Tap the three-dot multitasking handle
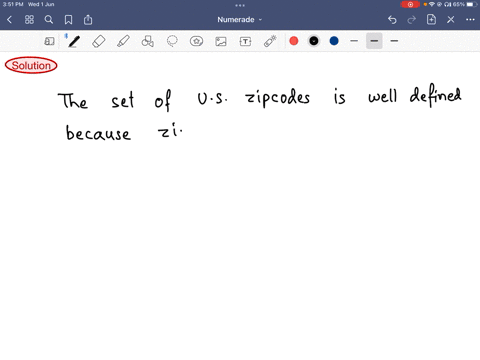The height and width of the screenshot is (360, 480). [240, 5]
